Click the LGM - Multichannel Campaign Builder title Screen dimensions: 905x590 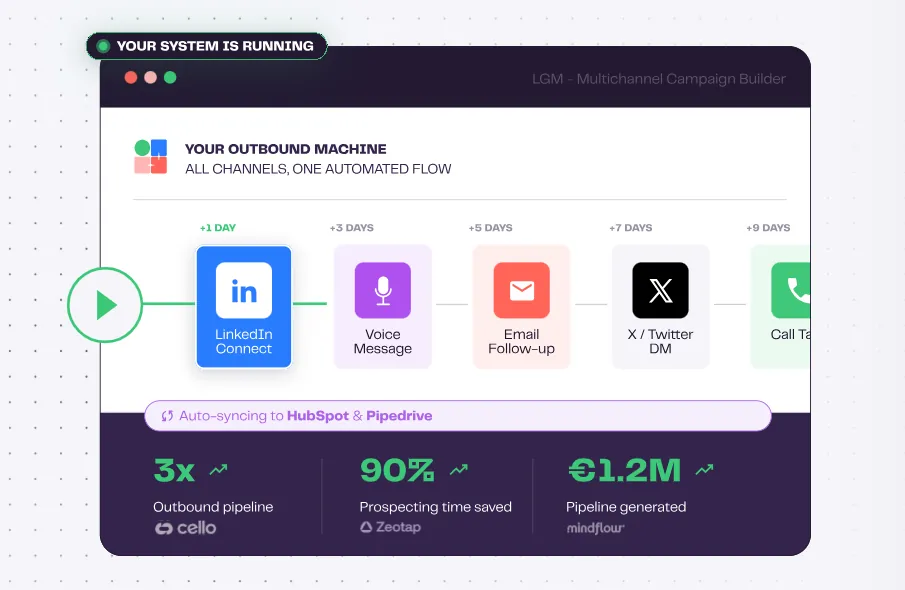click(x=659, y=79)
